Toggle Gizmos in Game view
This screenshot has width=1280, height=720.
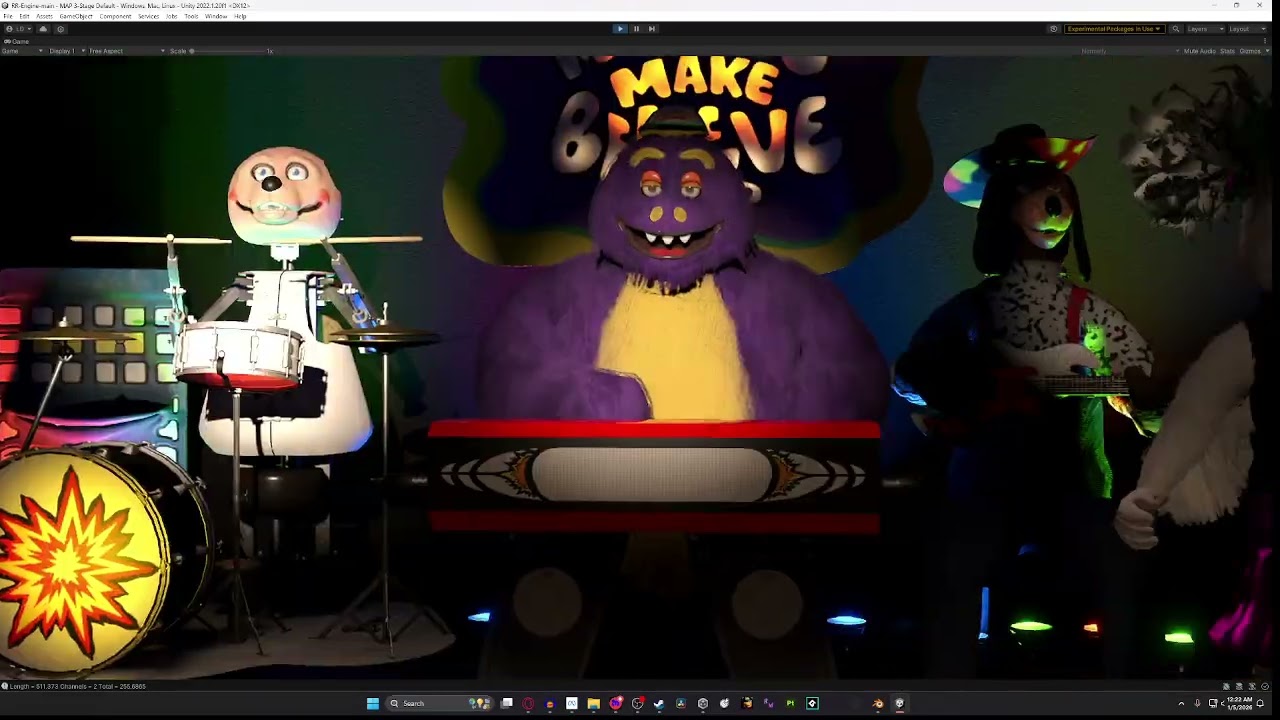[1250, 51]
